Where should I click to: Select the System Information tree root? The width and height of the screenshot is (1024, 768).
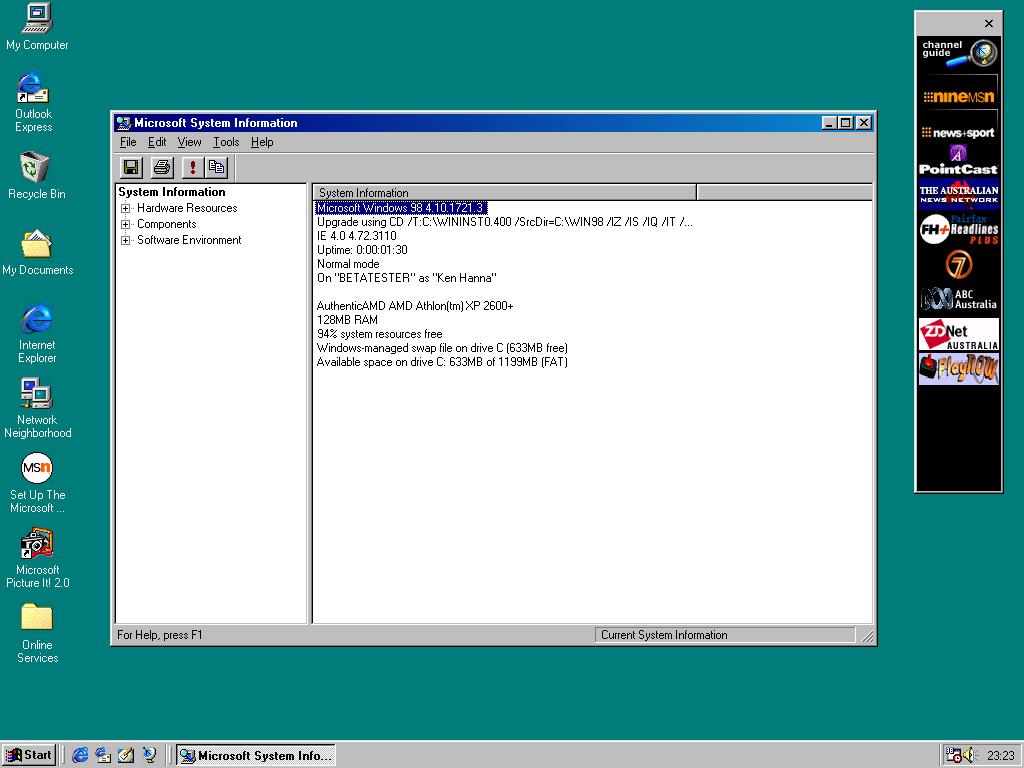(172, 192)
